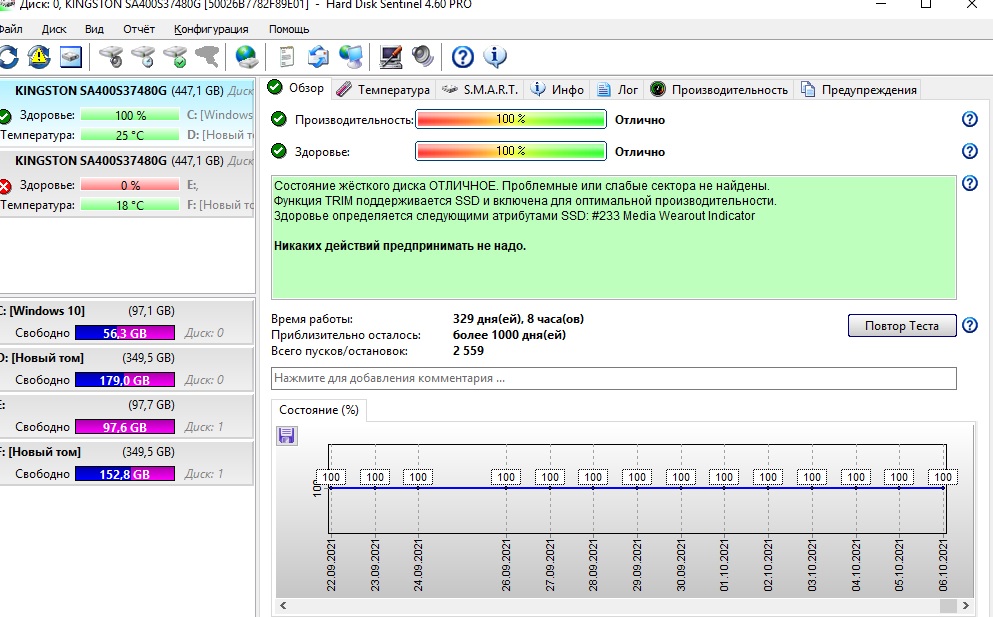Image resolution: width=993 pixels, height=617 pixels.
Task: Open the S.M.A.R.T. tab
Action: tap(480, 89)
